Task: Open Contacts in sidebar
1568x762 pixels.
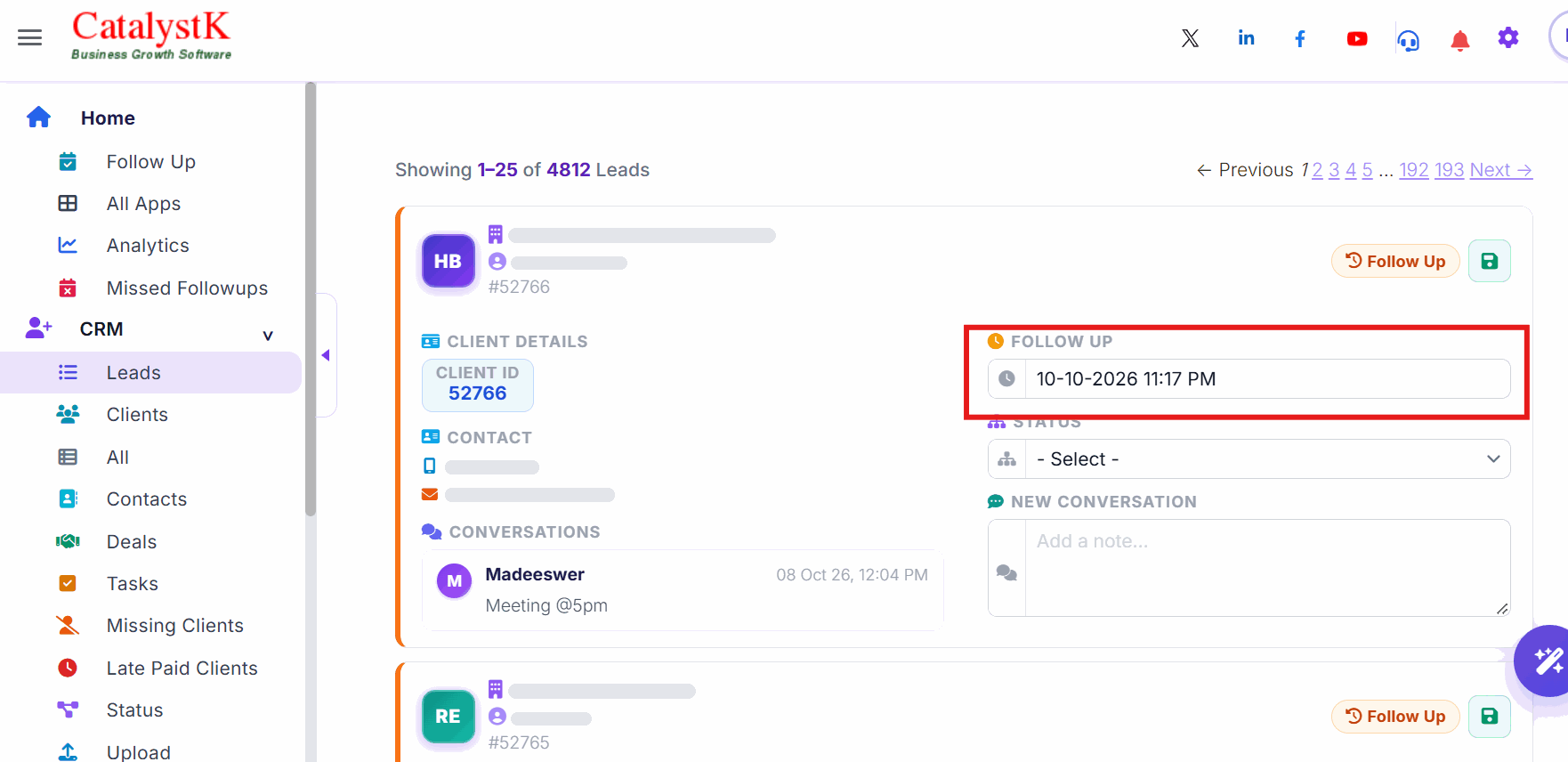Action: (x=147, y=499)
